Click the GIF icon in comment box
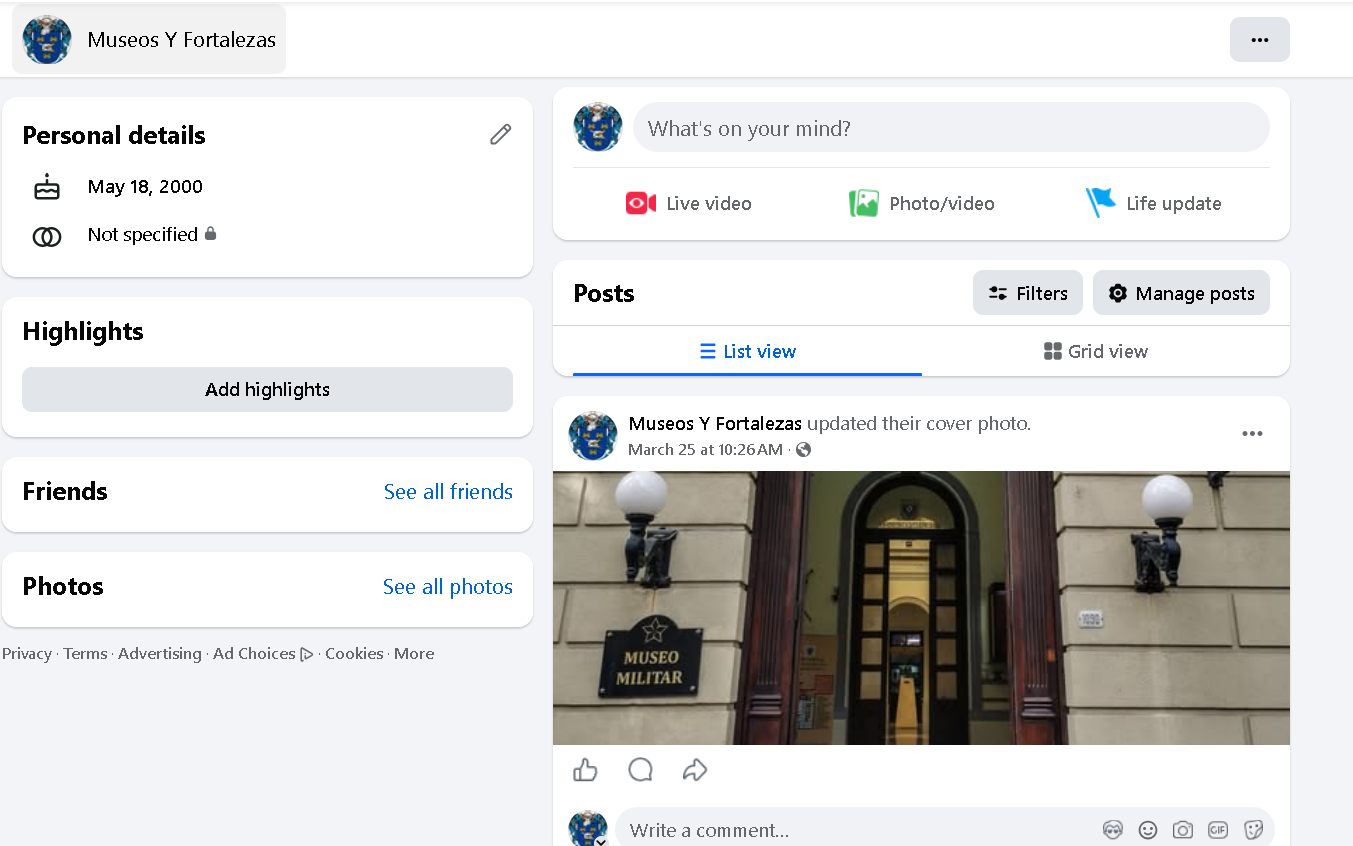The width and height of the screenshot is (1353, 846). click(x=1218, y=830)
